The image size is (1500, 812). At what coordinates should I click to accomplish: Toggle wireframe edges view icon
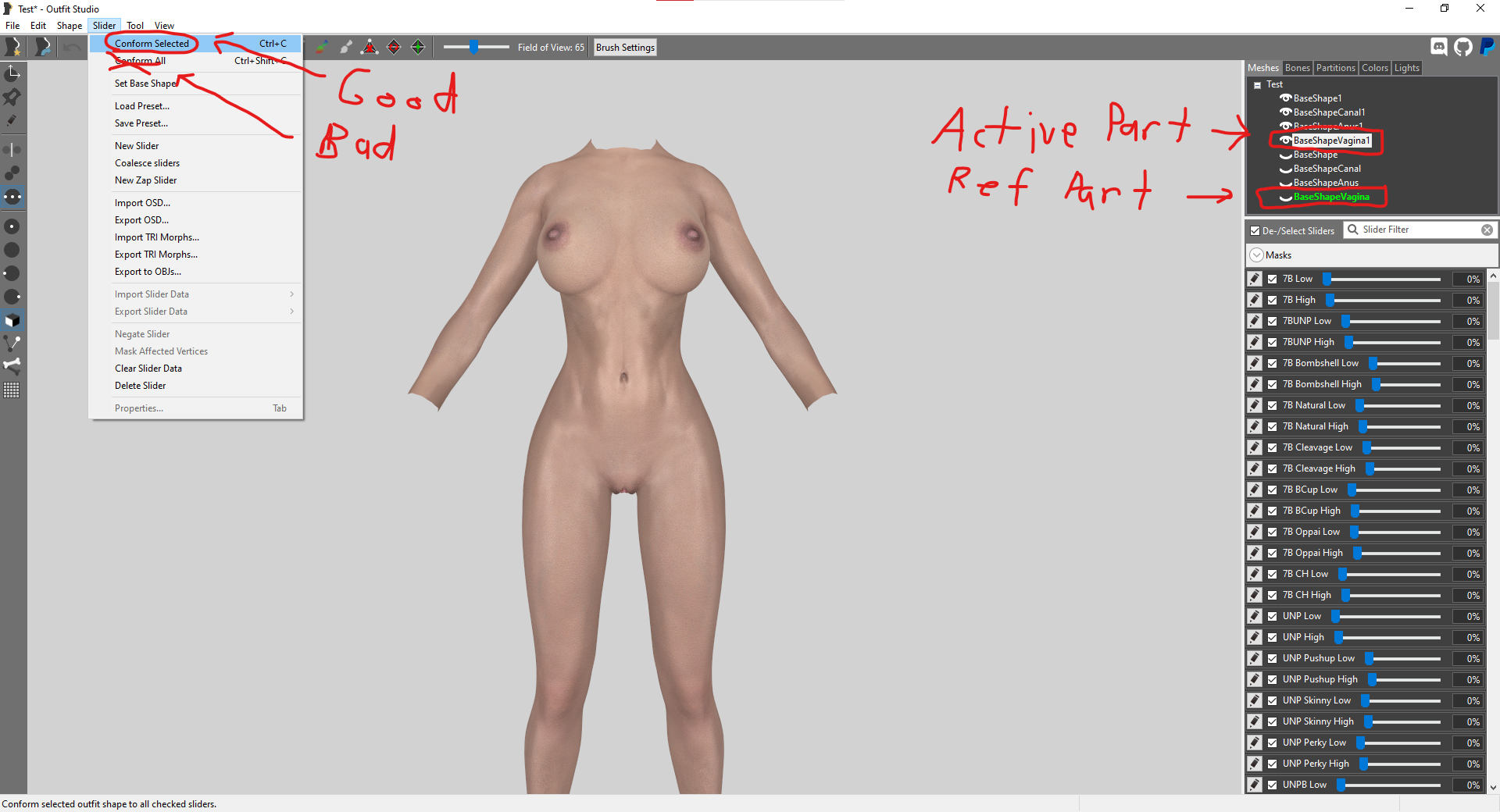click(12, 343)
